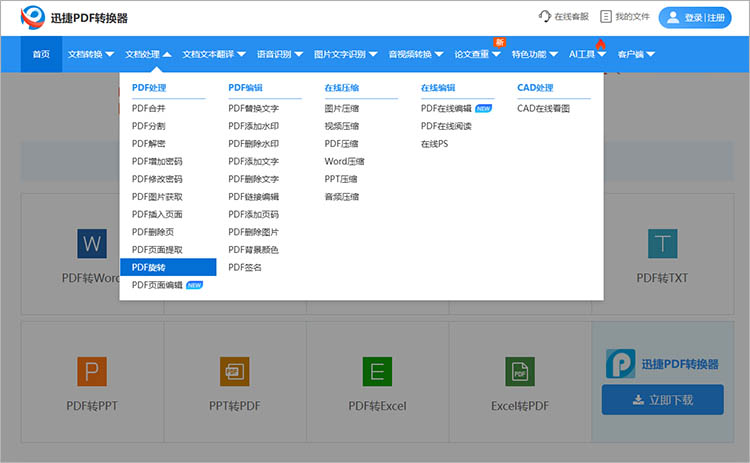
Task: Choose PDF链接编辑 menu item
Action: point(254,197)
